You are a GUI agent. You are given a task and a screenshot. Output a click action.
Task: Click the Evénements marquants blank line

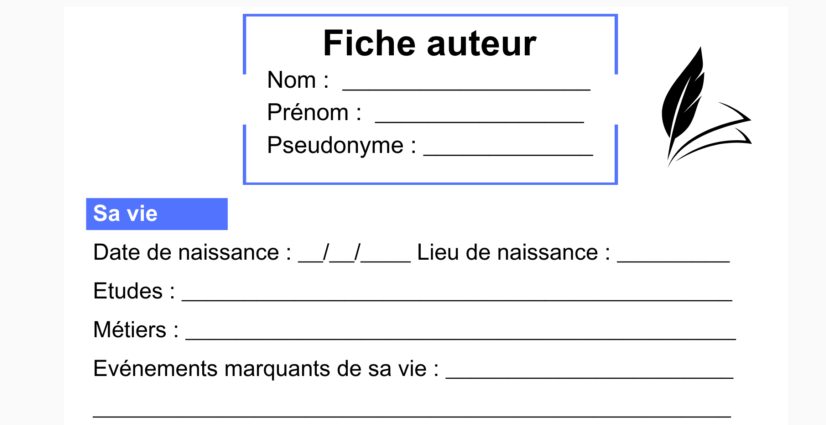[x=589, y=377]
